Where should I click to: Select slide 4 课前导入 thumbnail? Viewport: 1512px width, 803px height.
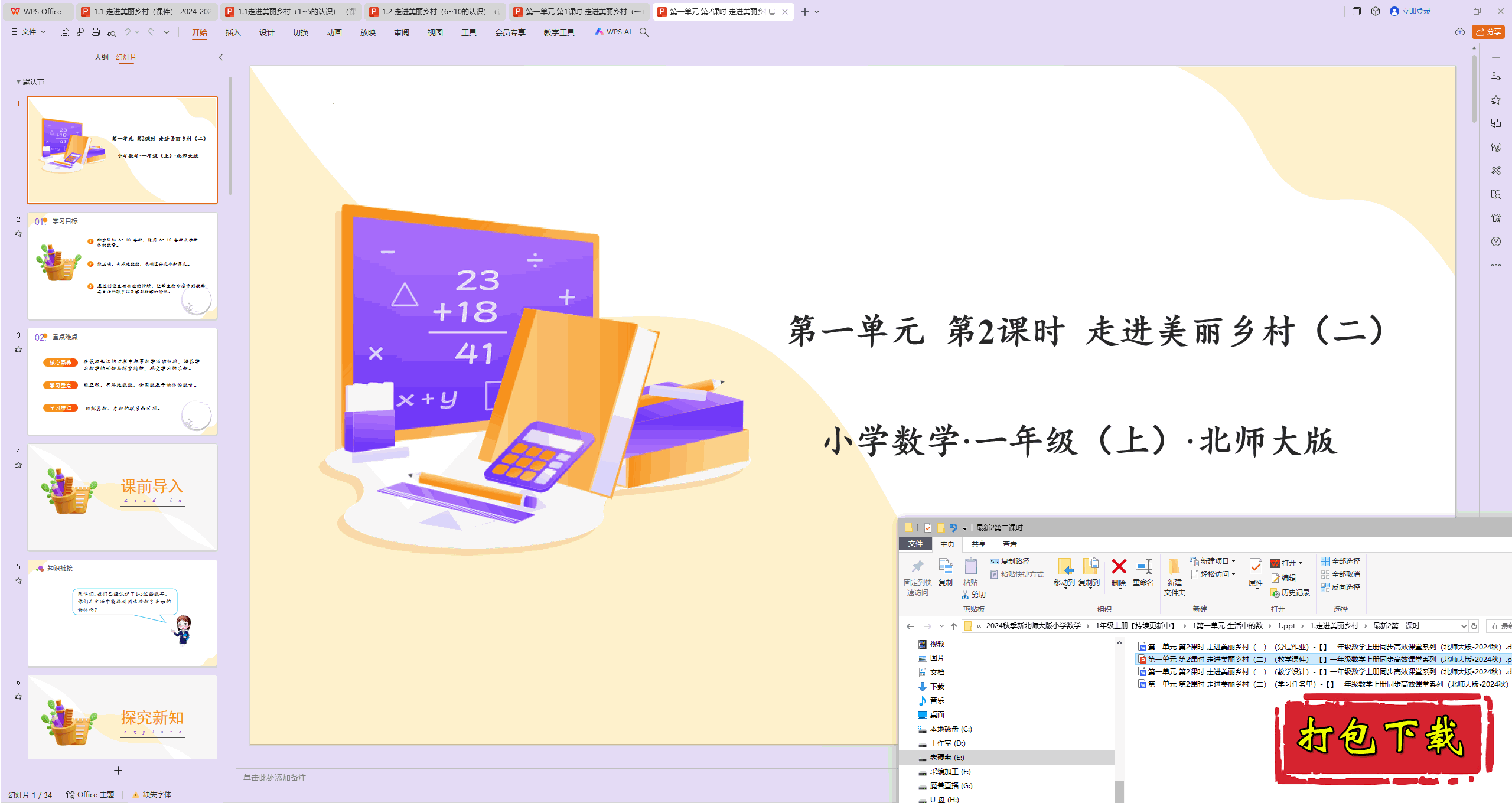[x=122, y=497]
